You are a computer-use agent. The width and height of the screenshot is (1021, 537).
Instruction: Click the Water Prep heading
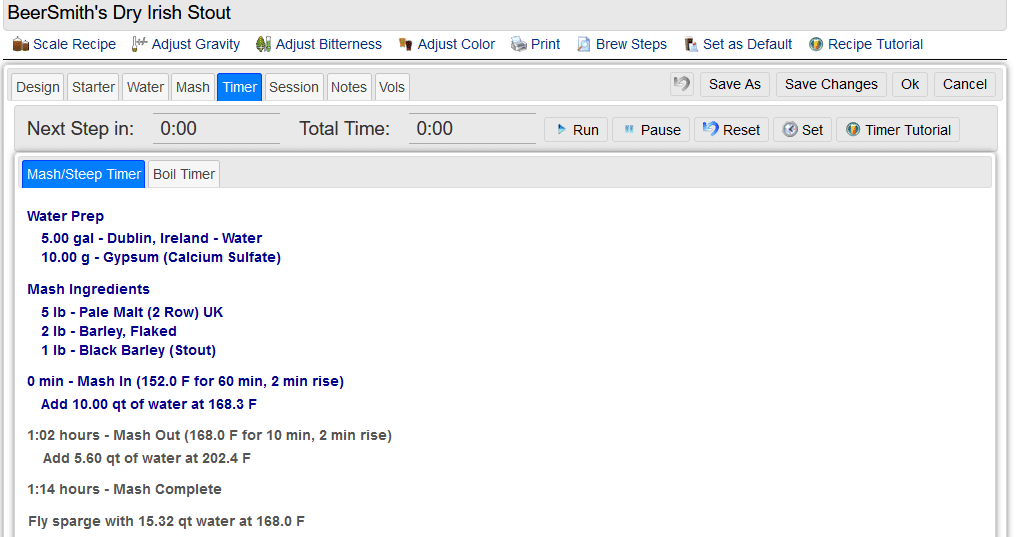(x=65, y=216)
